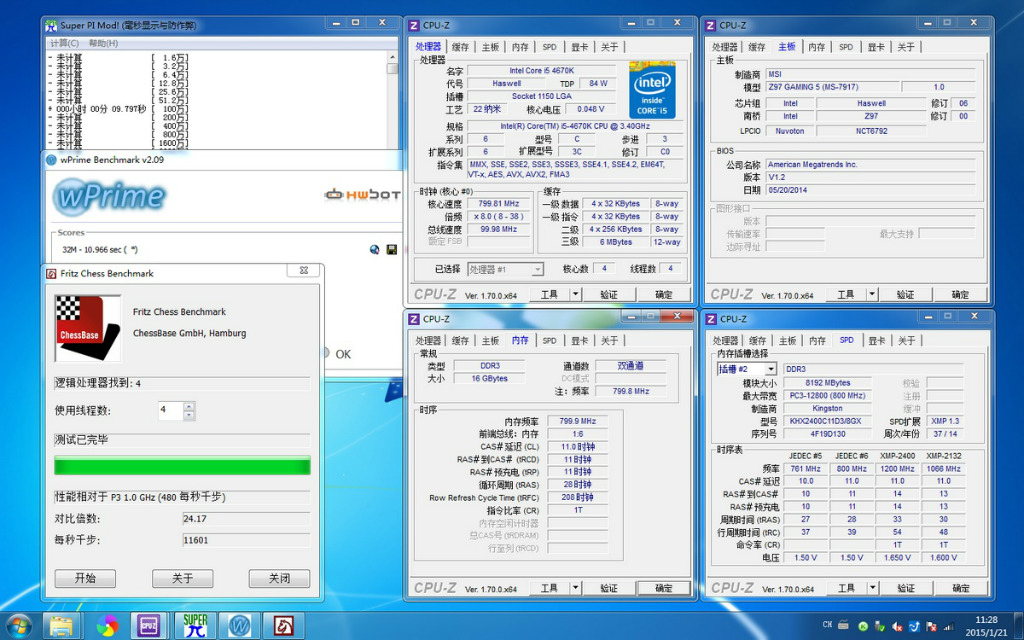The height and width of the screenshot is (640, 1024).
Task: Open the 帮助(H) menu in Super PI
Action: coord(103,43)
